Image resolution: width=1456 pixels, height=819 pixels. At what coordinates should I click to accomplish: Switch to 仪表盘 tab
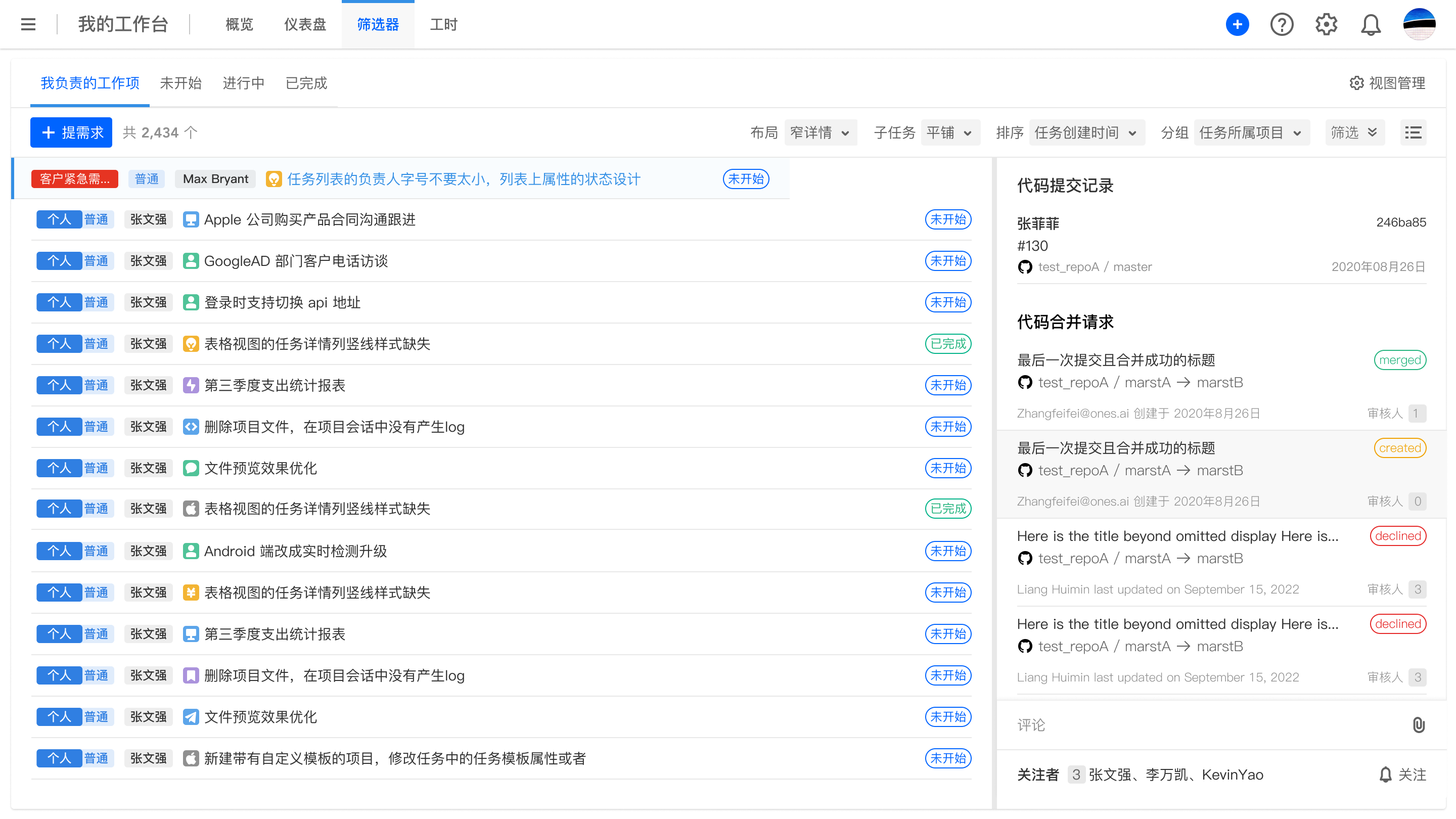click(x=305, y=24)
